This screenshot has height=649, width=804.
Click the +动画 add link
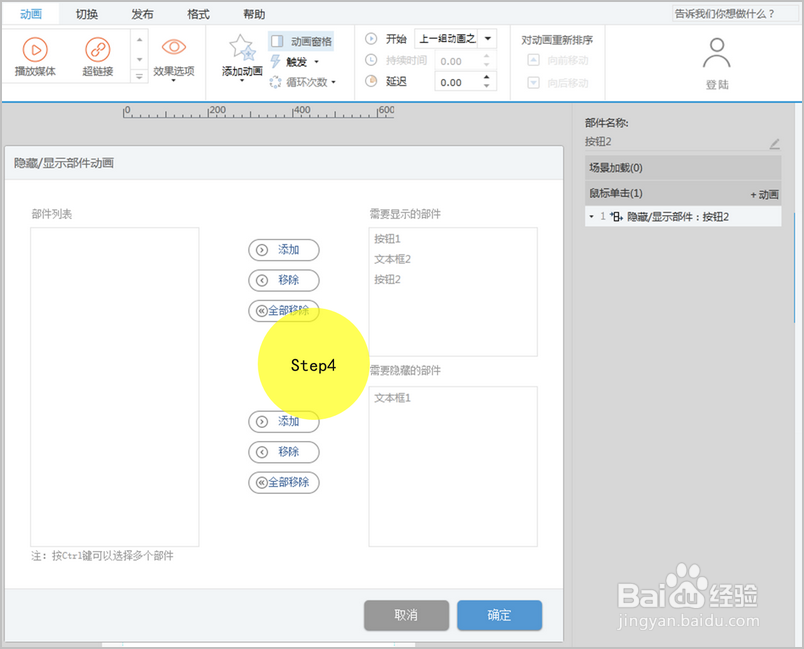coord(765,194)
